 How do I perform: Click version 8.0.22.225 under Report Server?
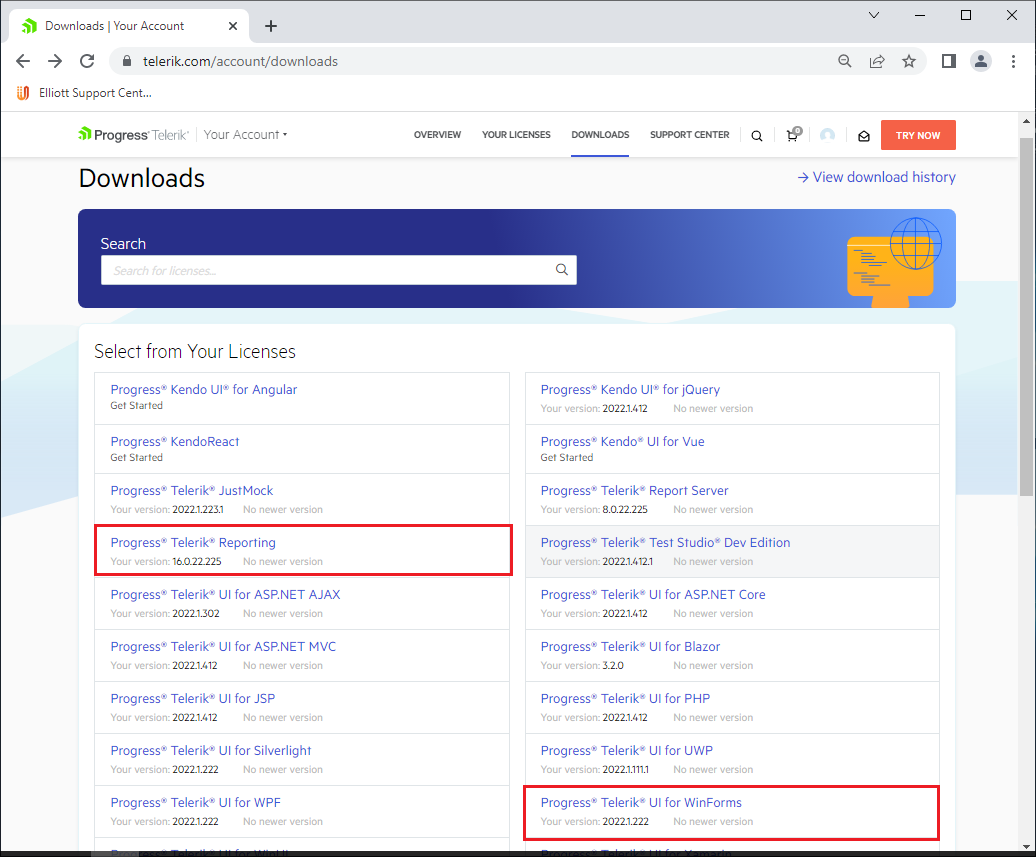coord(625,509)
